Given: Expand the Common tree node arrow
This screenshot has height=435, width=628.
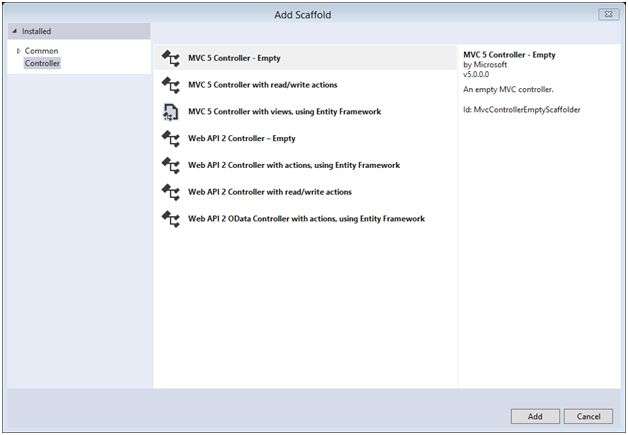Looking at the screenshot, I should coord(18,51).
